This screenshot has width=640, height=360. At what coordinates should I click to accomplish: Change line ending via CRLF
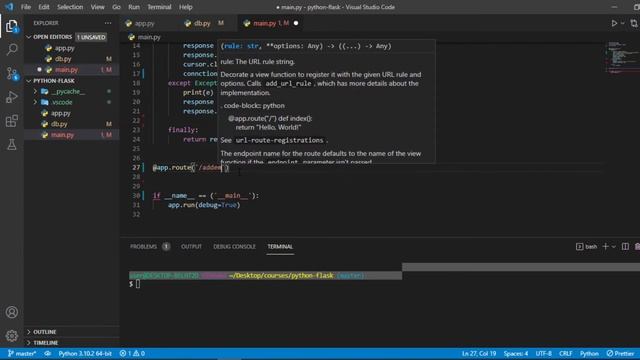pos(565,353)
